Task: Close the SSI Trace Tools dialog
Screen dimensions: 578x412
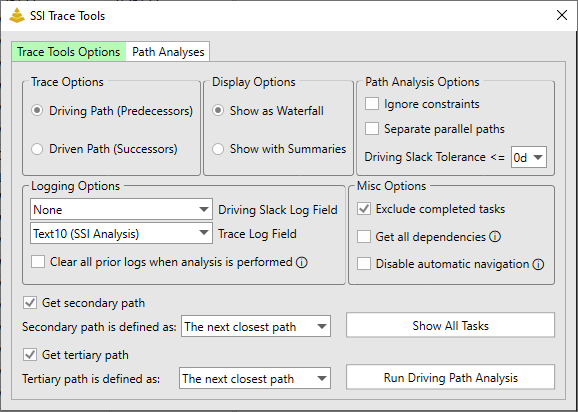Action: tap(562, 15)
